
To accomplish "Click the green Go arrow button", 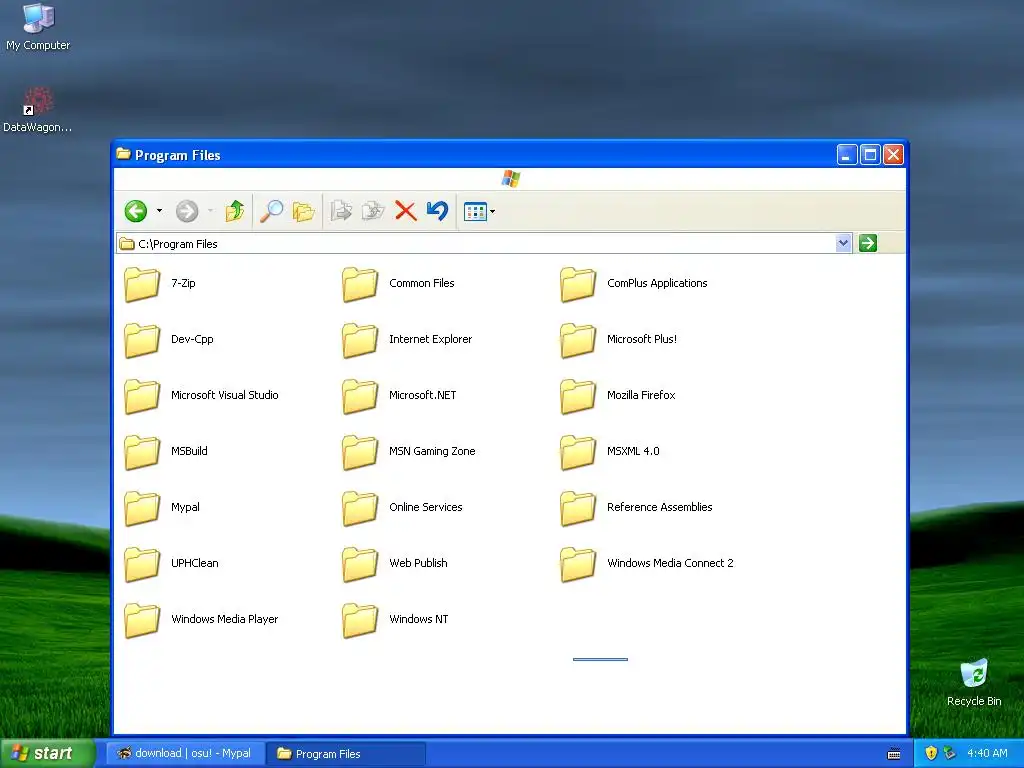I will [x=868, y=243].
